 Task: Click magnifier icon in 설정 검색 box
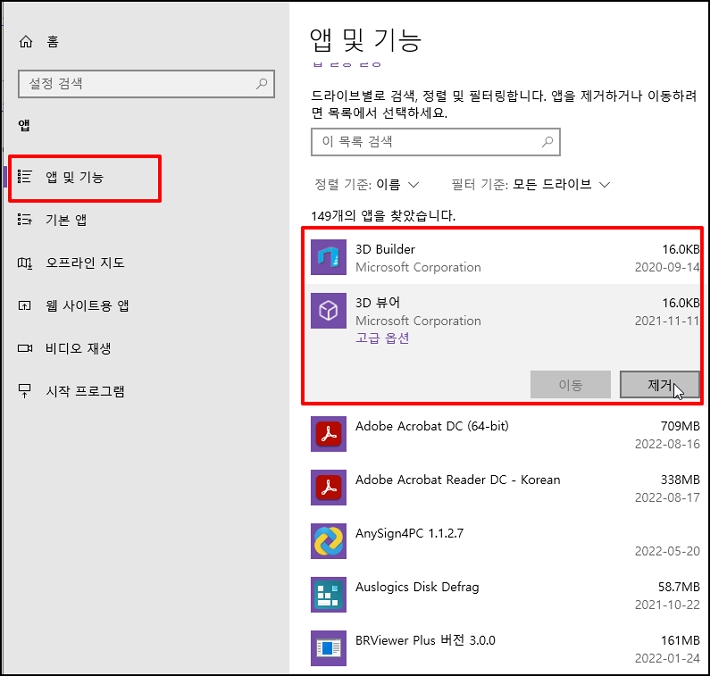click(x=261, y=84)
